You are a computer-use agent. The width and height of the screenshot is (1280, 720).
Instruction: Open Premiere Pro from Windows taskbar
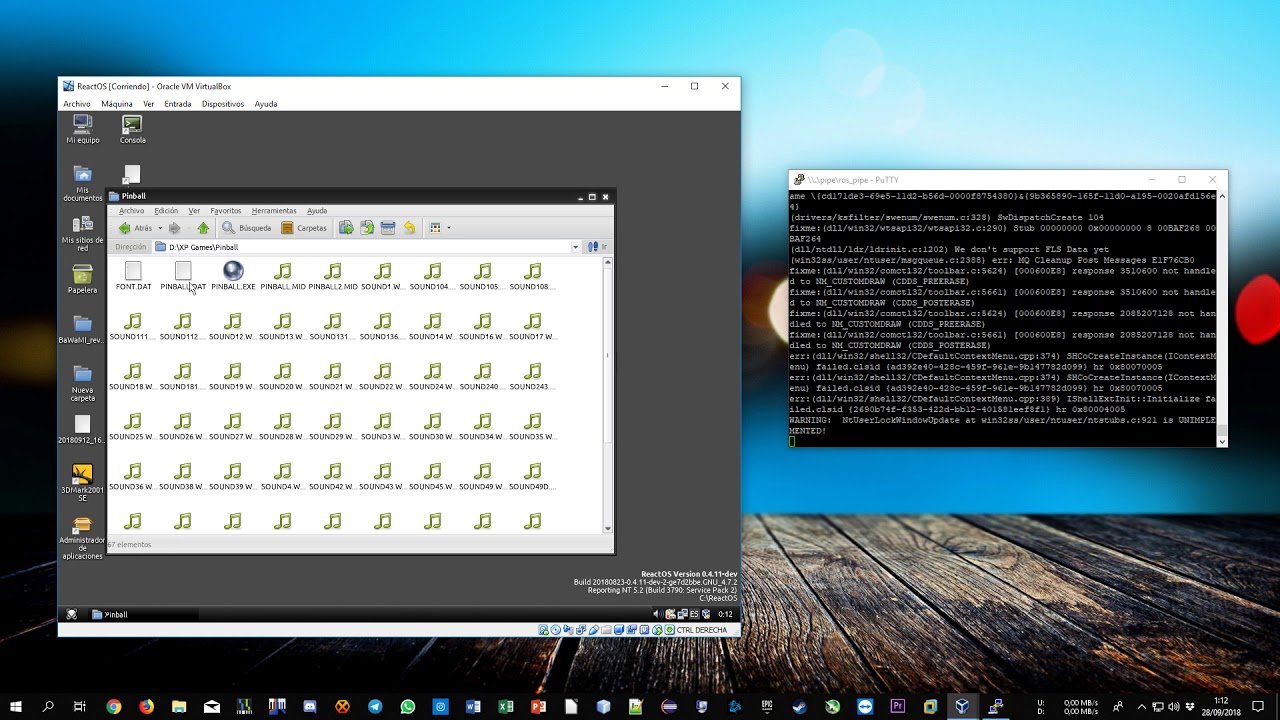click(x=898, y=707)
